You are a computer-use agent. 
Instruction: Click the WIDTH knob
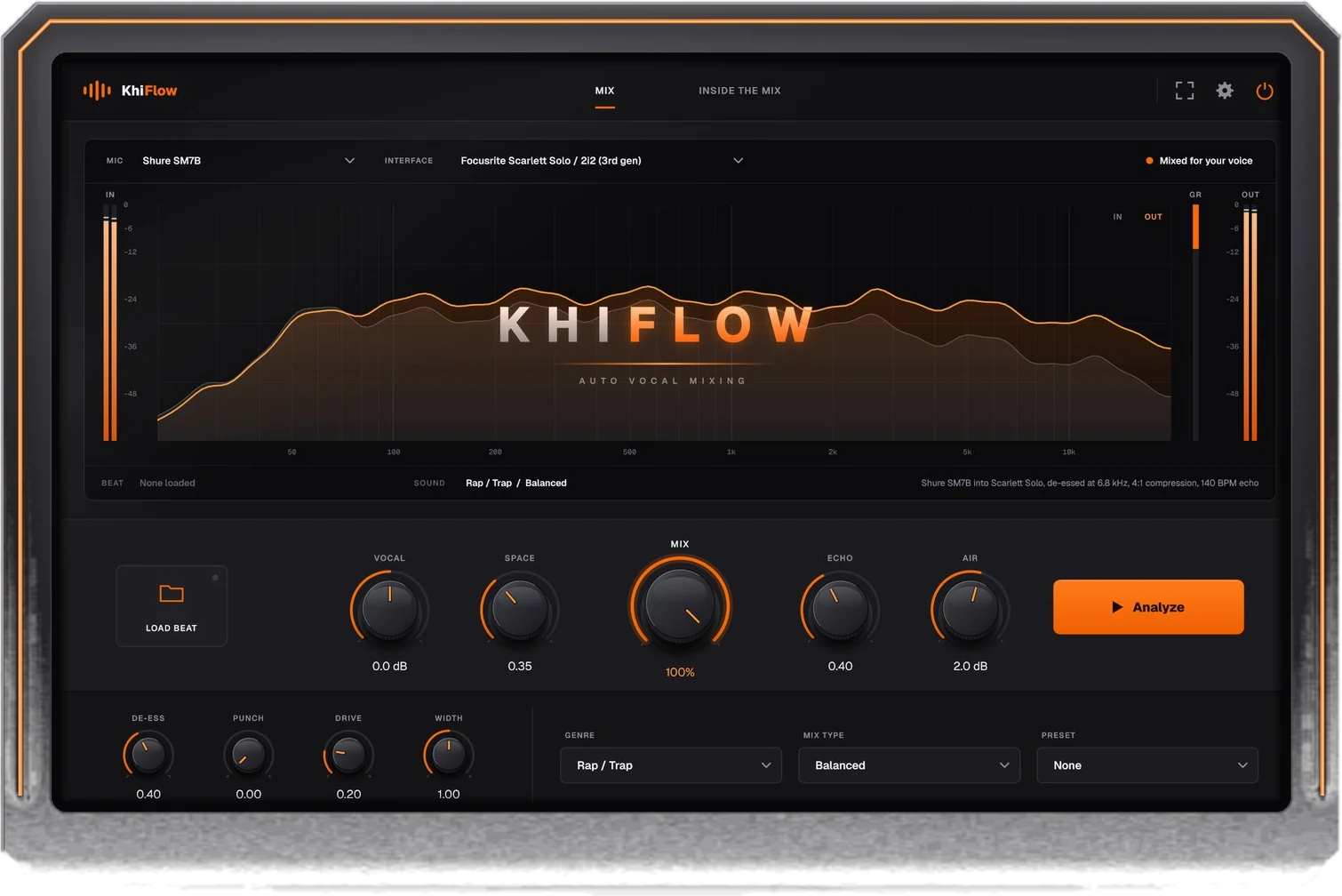[x=449, y=755]
